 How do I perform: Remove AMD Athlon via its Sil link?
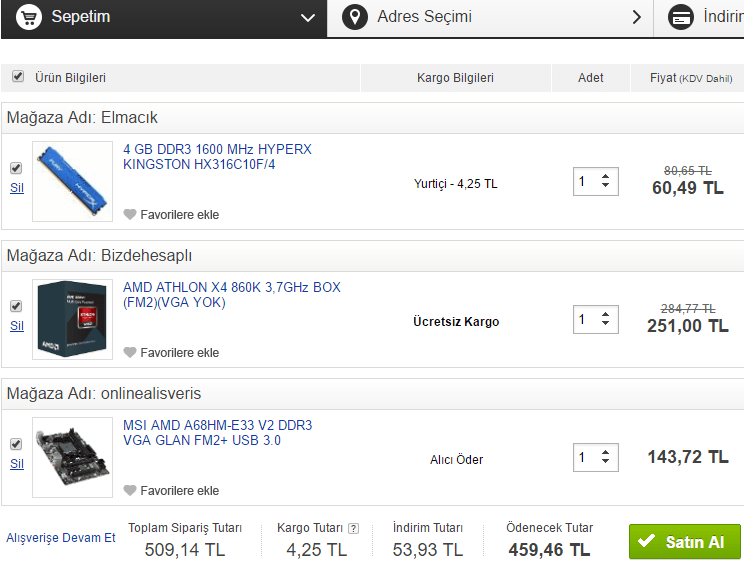point(17,326)
